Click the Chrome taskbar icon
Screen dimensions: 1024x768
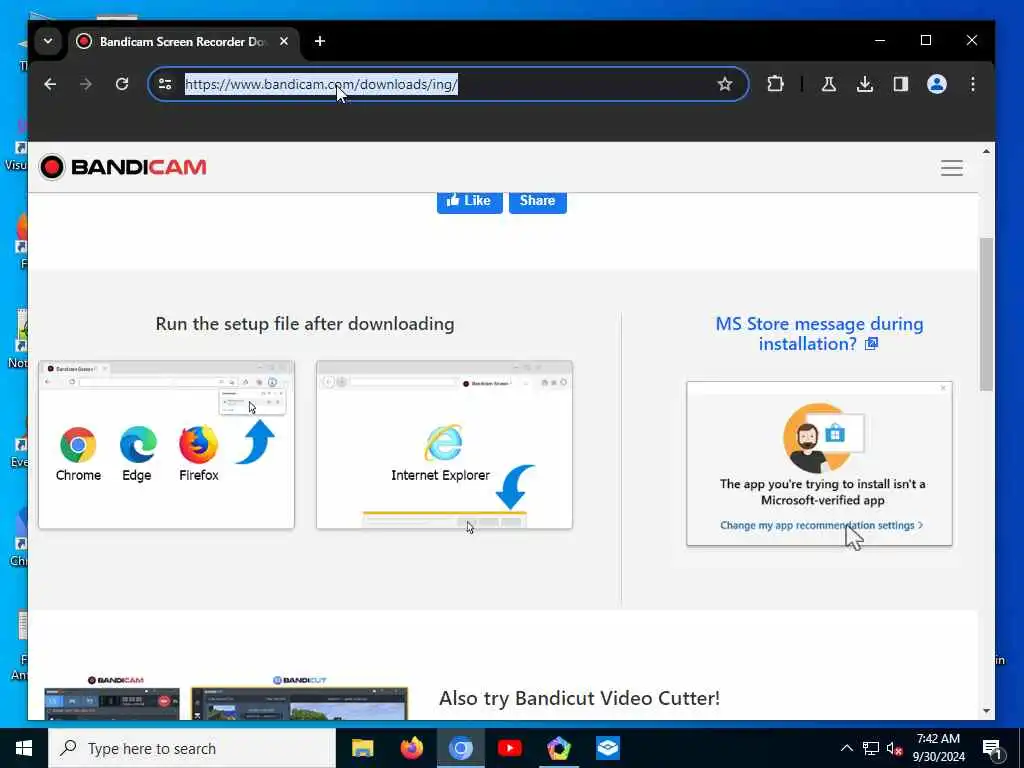pyautogui.click(x=460, y=748)
